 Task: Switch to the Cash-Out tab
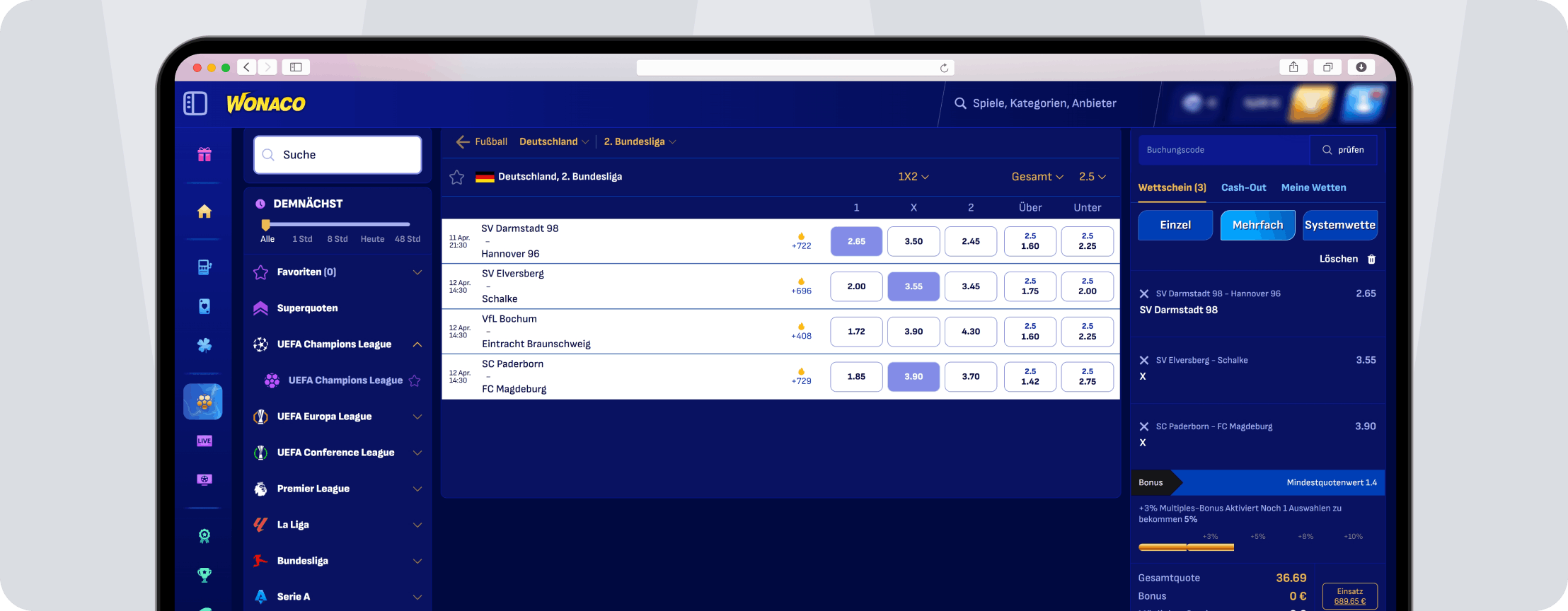tap(1243, 187)
